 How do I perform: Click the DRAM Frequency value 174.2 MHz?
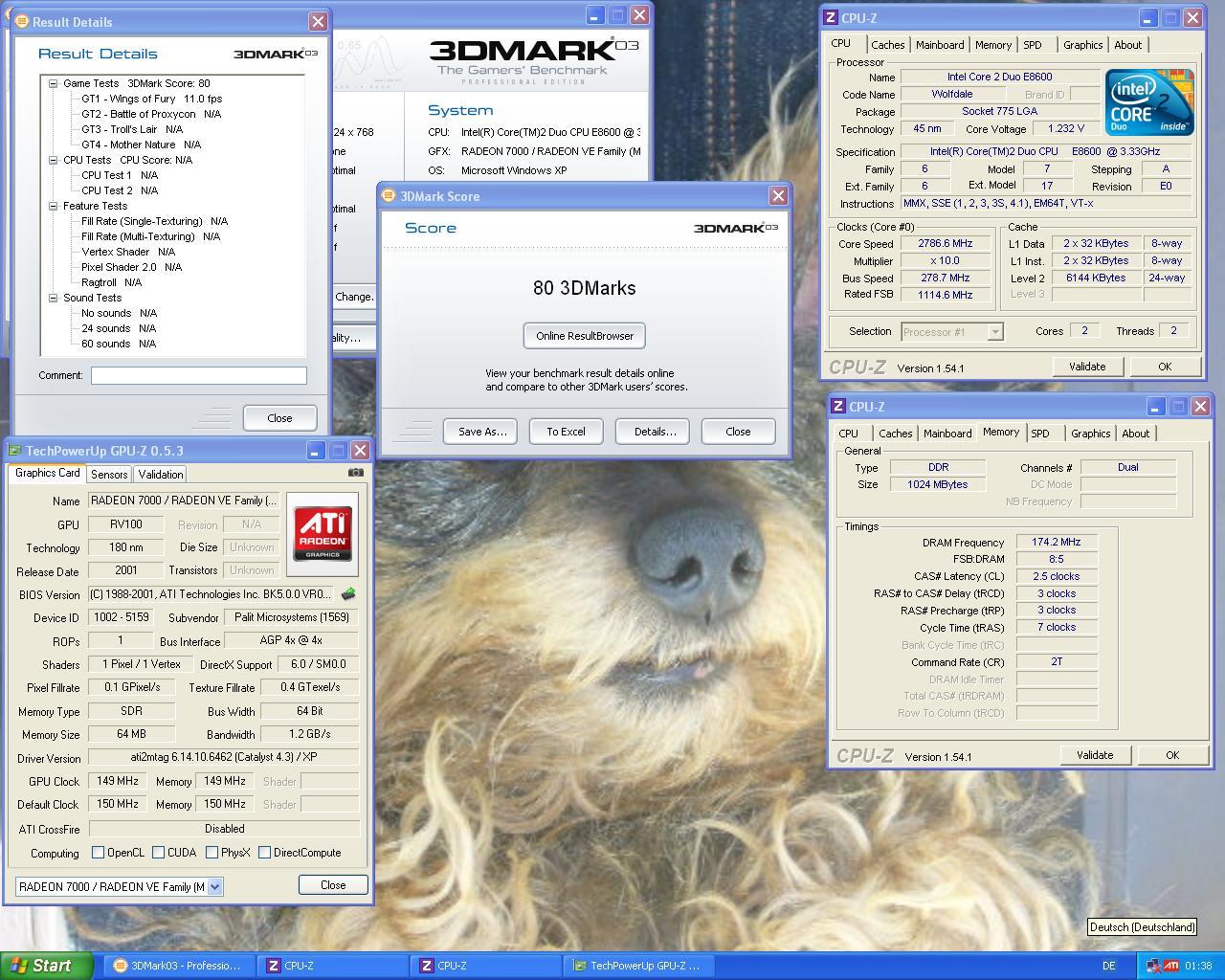click(x=1057, y=542)
